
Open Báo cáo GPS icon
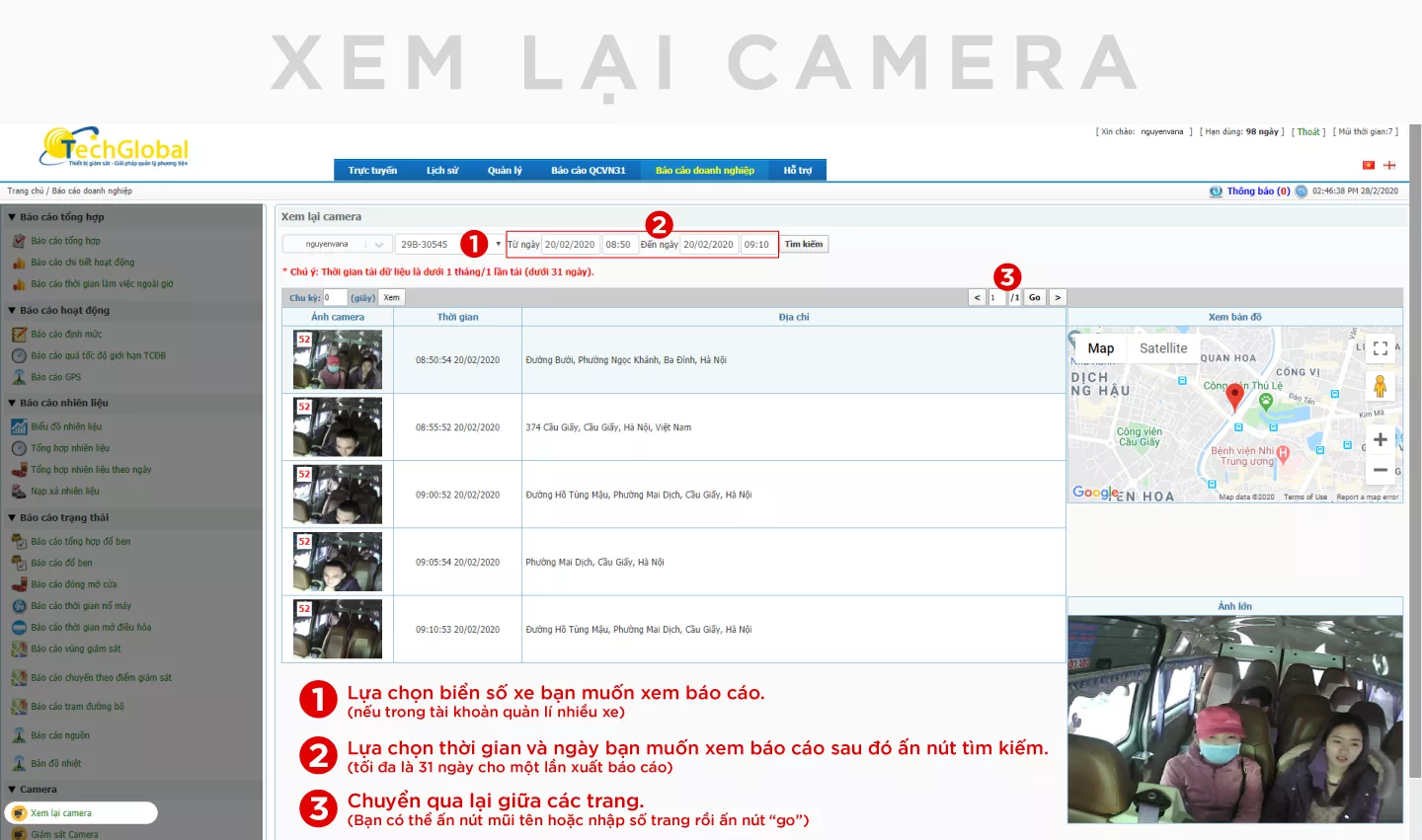tap(19, 377)
